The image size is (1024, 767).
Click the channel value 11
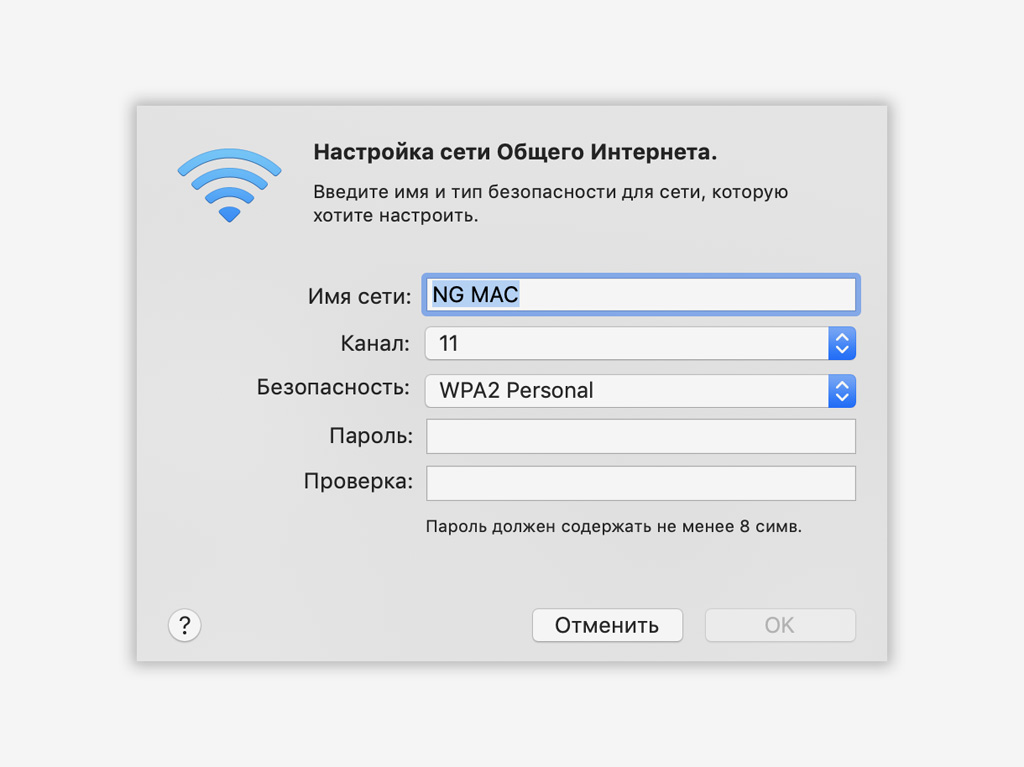pyautogui.click(x=449, y=343)
